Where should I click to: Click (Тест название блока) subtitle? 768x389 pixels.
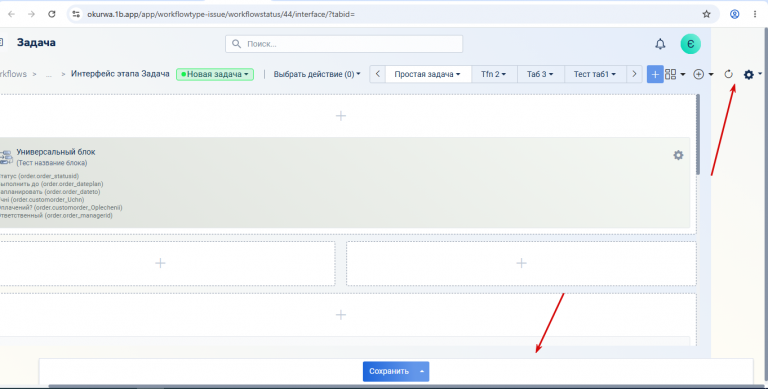coord(52,163)
